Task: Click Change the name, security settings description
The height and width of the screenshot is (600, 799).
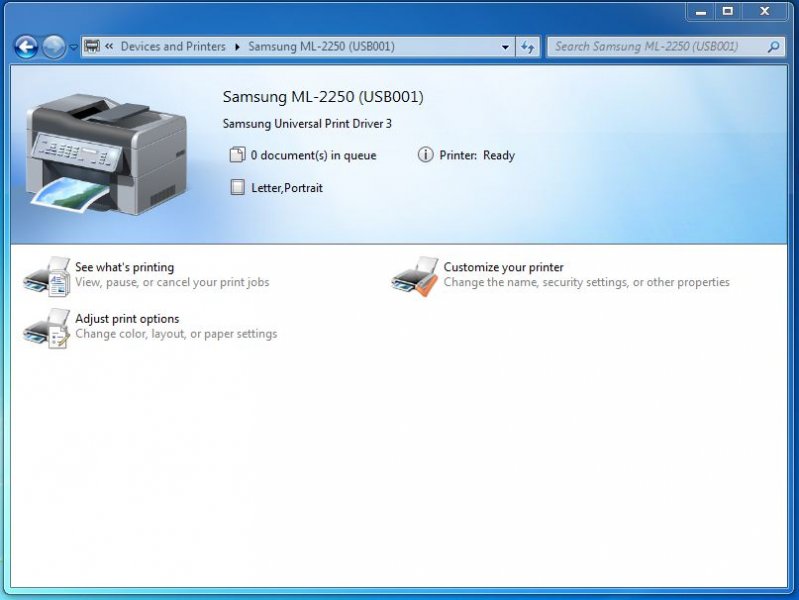Action: [x=587, y=282]
